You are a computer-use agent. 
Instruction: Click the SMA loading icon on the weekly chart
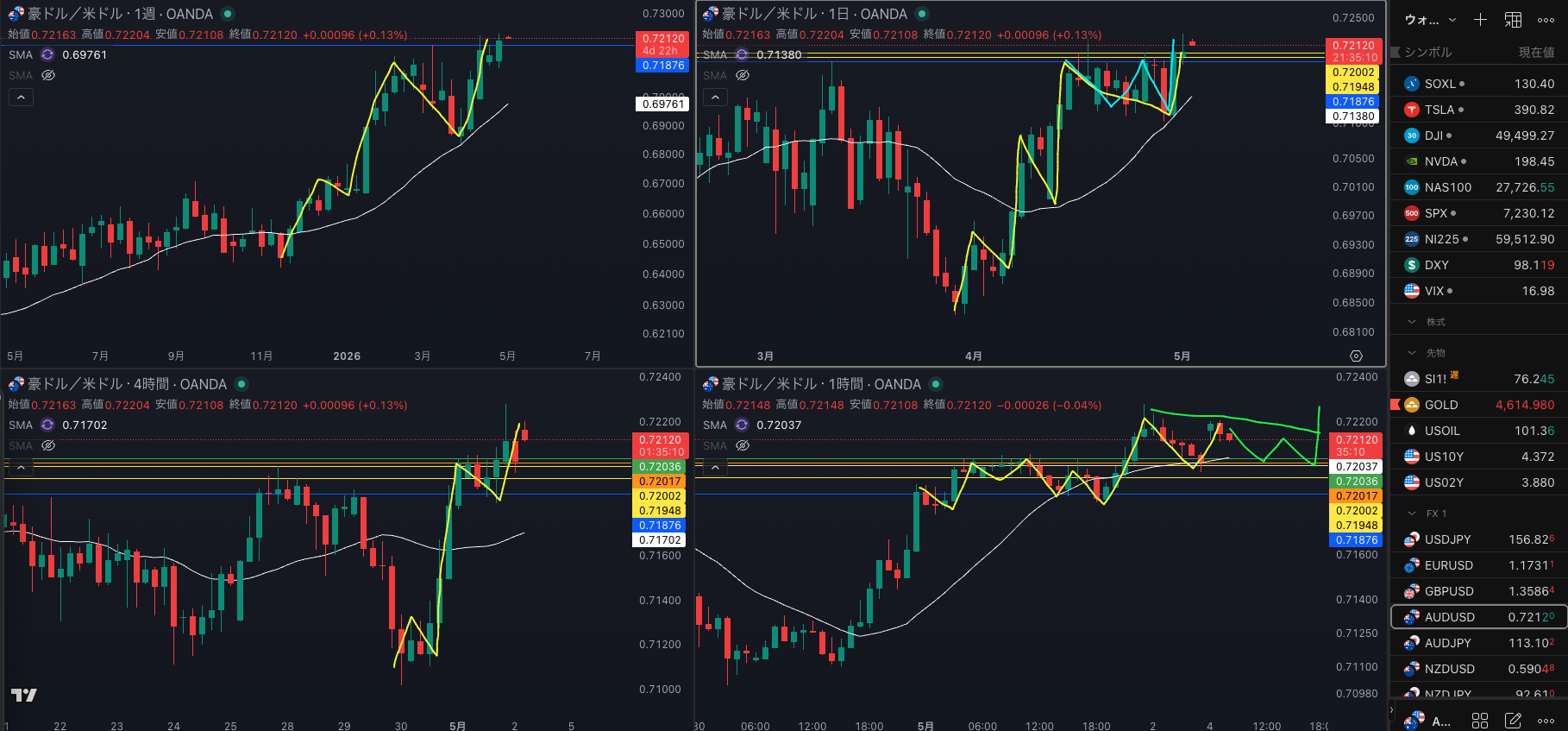pos(47,54)
